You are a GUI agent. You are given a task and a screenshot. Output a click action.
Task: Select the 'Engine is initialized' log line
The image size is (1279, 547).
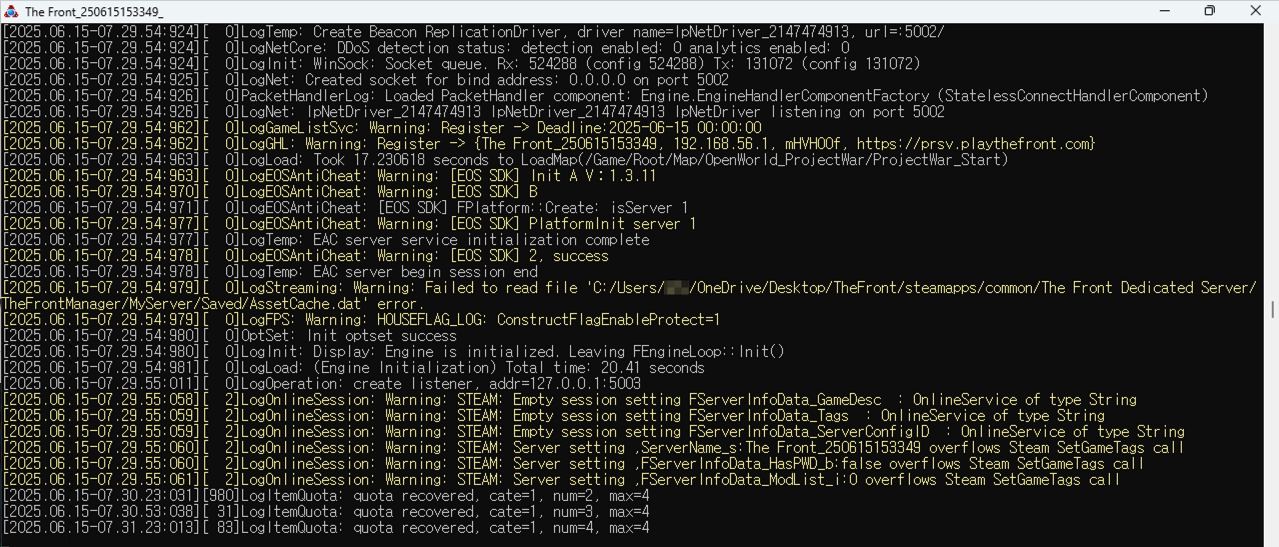tap(394, 352)
